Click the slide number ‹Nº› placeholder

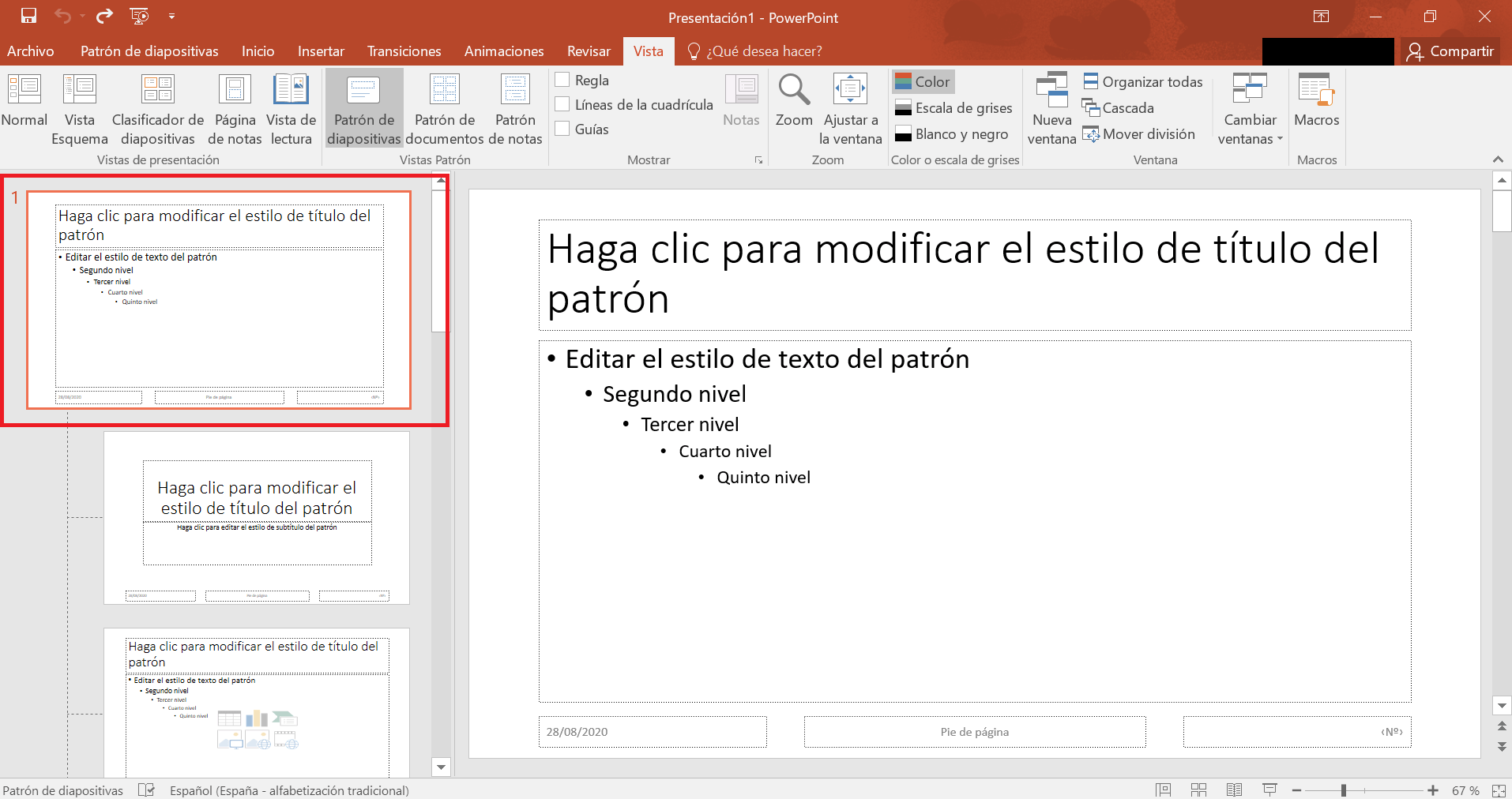(x=1297, y=732)
